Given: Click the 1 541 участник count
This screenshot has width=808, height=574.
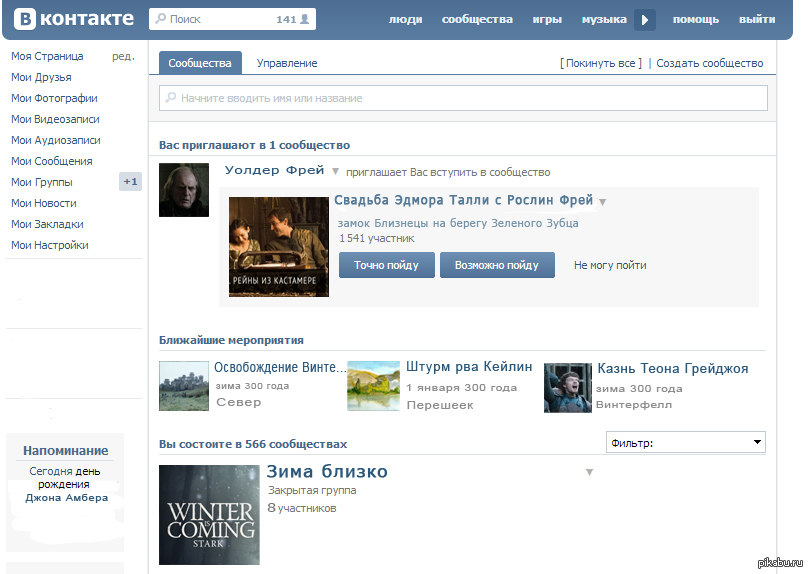Looking at the screenshot, I should [377, 238].
